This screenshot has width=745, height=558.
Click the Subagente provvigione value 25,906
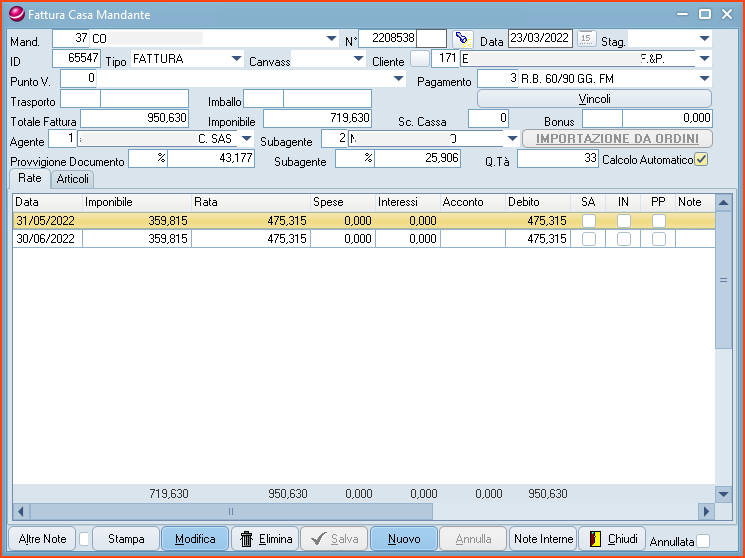tap(418, 158)
